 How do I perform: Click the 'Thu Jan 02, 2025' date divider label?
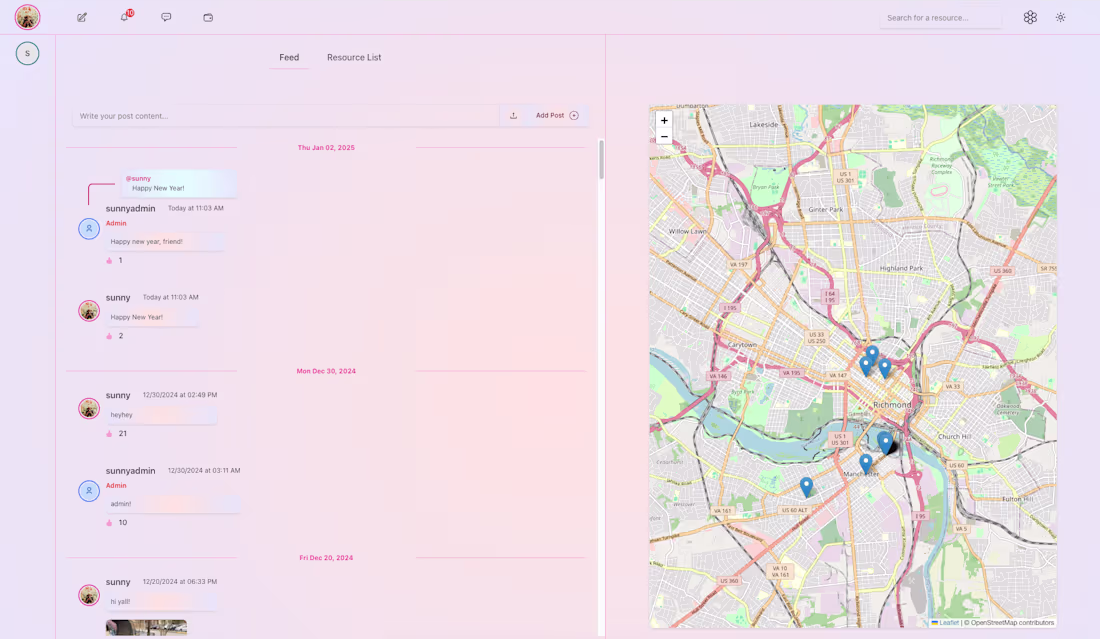326,148
